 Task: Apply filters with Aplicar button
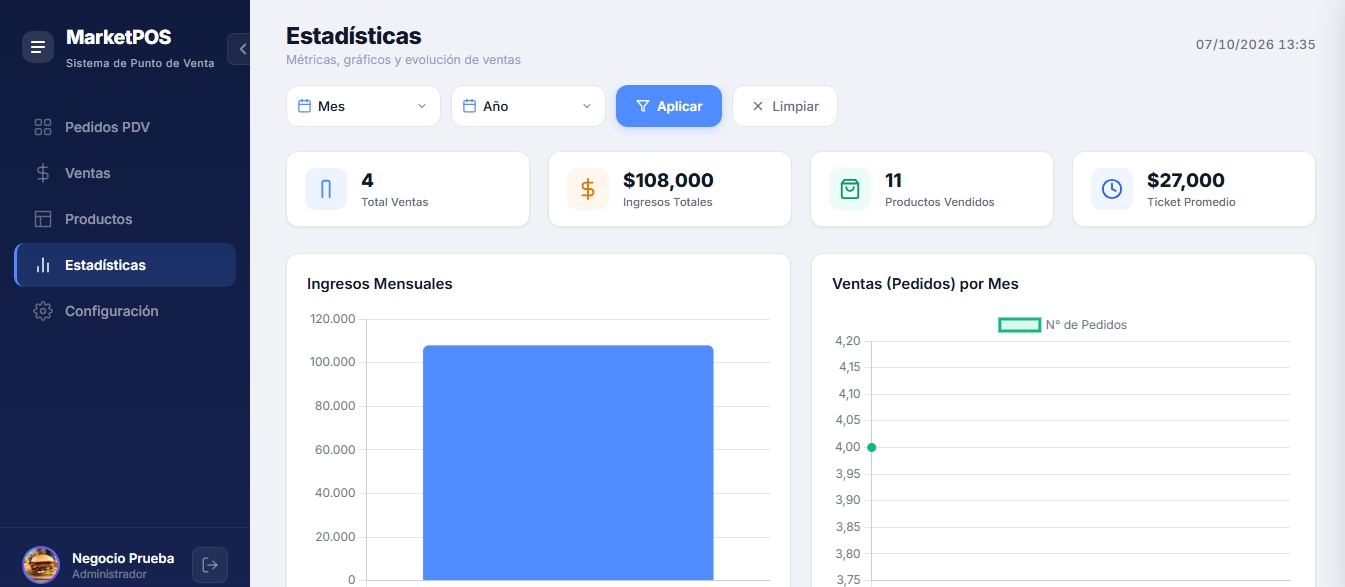669,106
